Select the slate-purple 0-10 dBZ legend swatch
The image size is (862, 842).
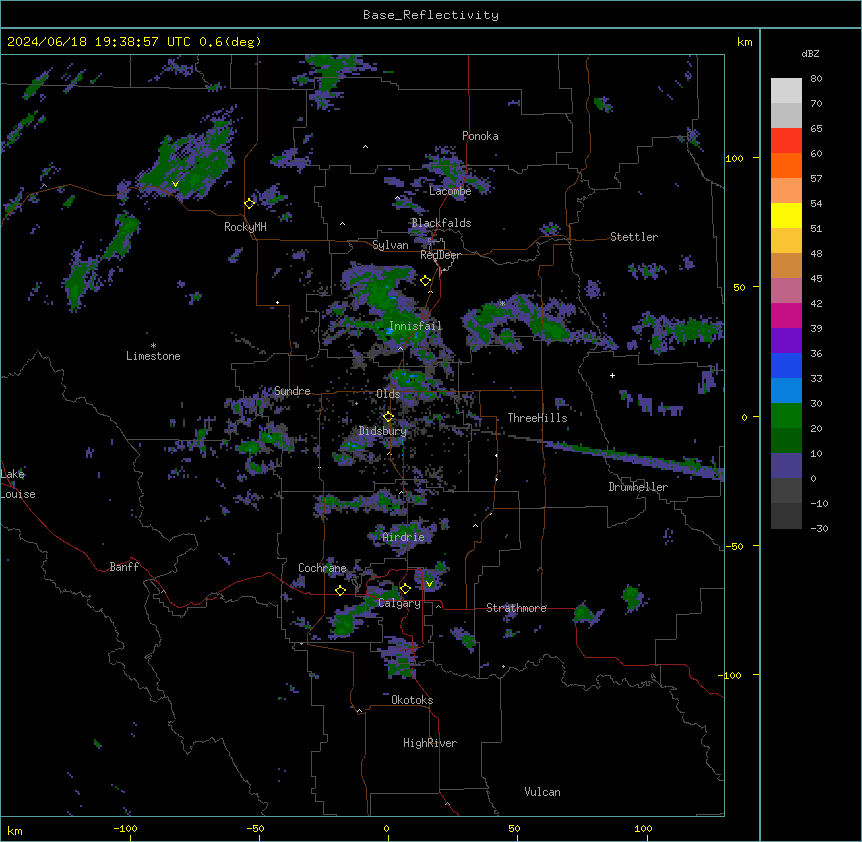[x=786, y=466]
